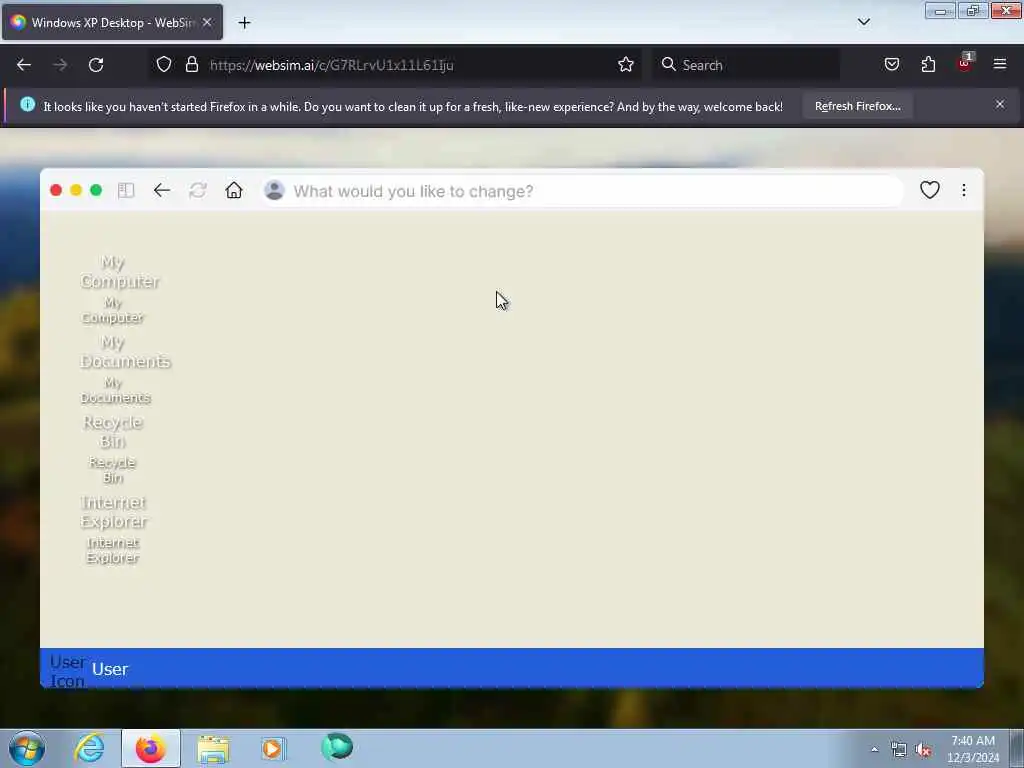Image resolution: width=1024 pixels, height=768 pixels.
Task: Click the WebSim red close dot
Action: point(56,190)
